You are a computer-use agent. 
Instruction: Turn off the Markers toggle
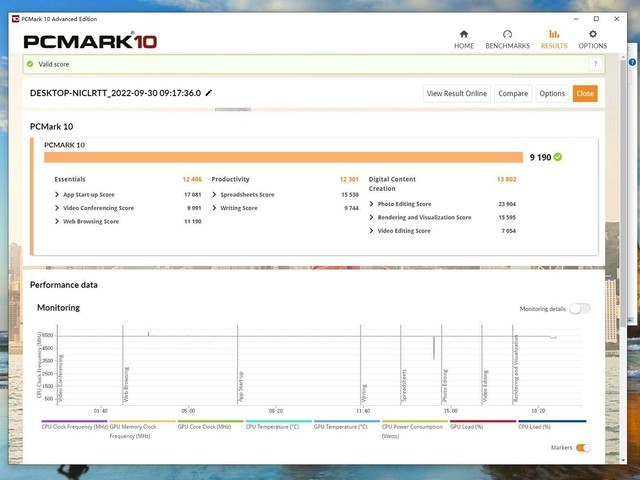pos(583,448)
